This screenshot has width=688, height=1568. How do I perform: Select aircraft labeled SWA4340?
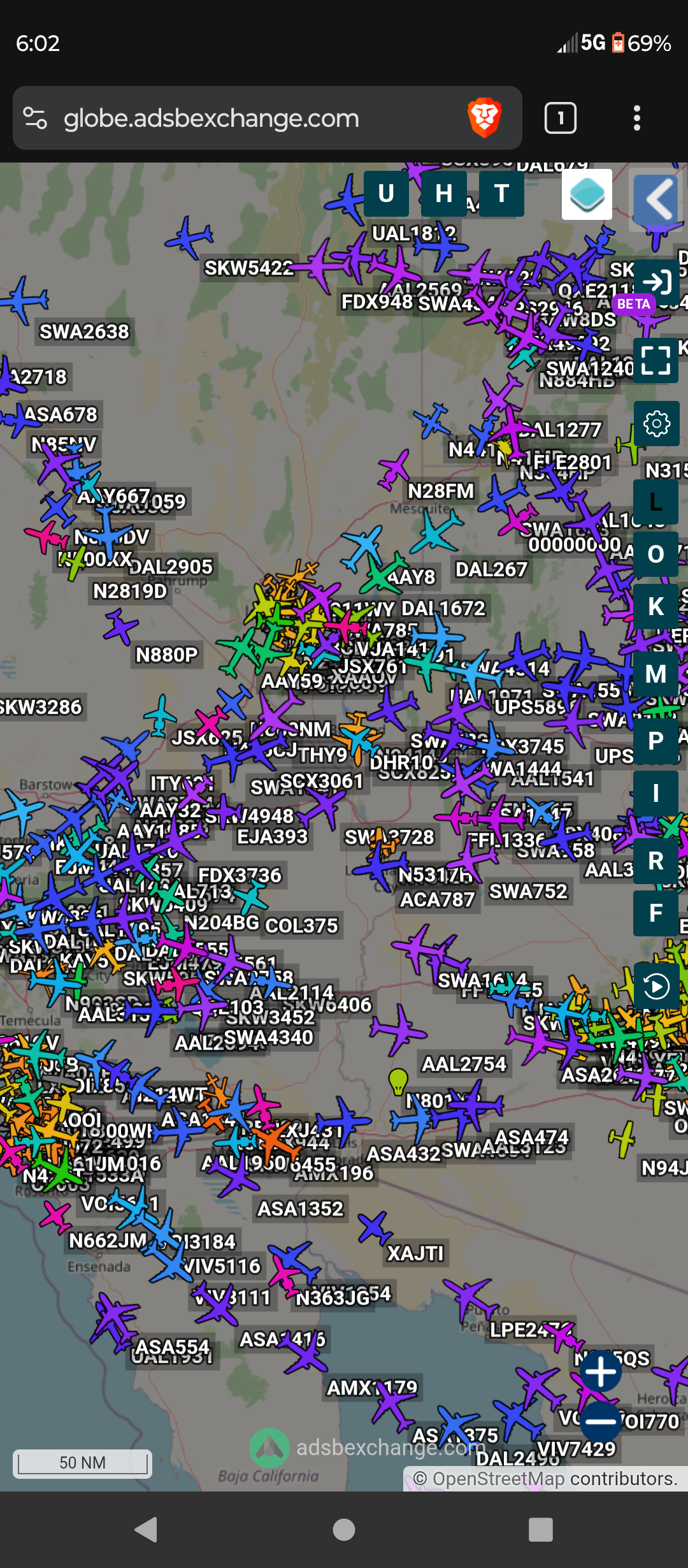pos(269,1037)
